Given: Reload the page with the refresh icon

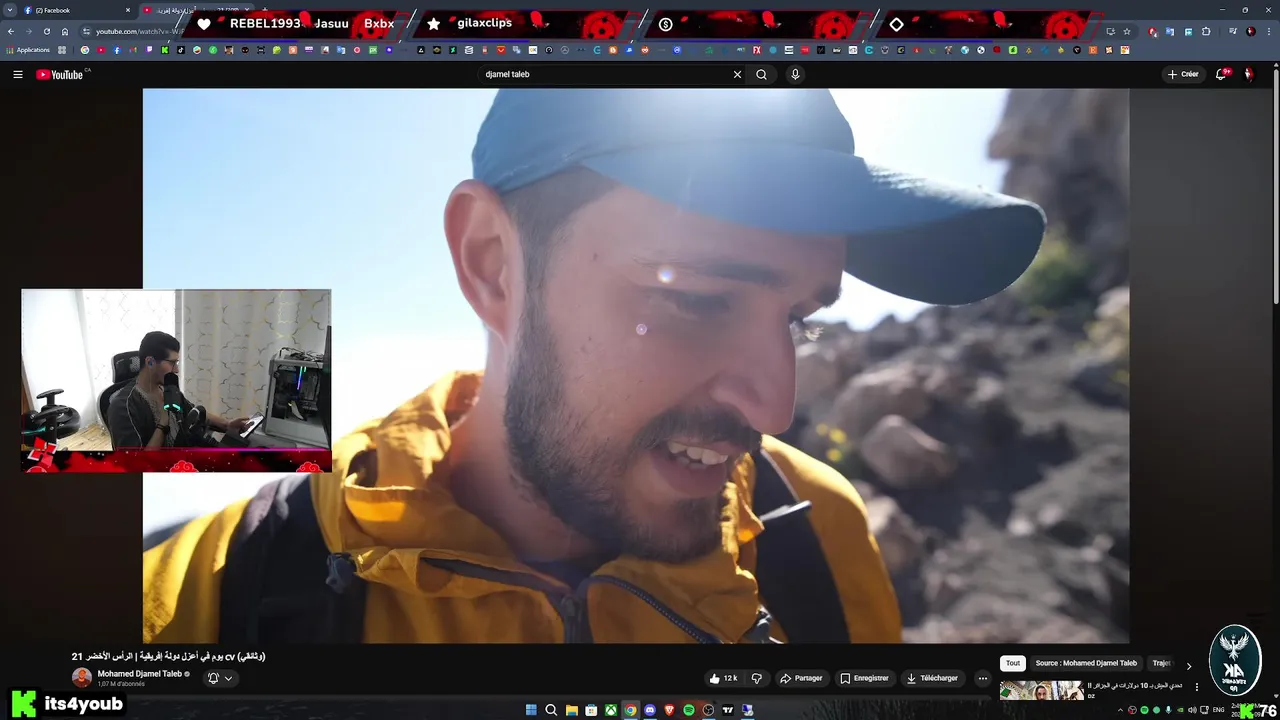Looking at the screenshot, I should tap(47, 31).
